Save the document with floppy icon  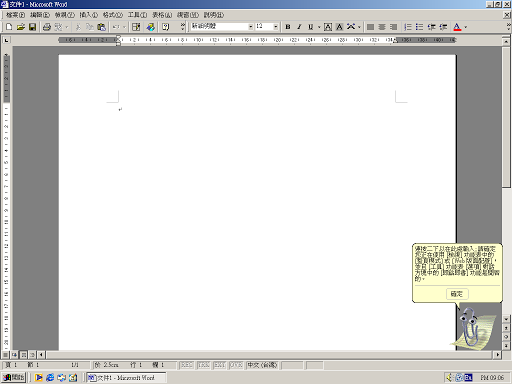tap(32, 27)
